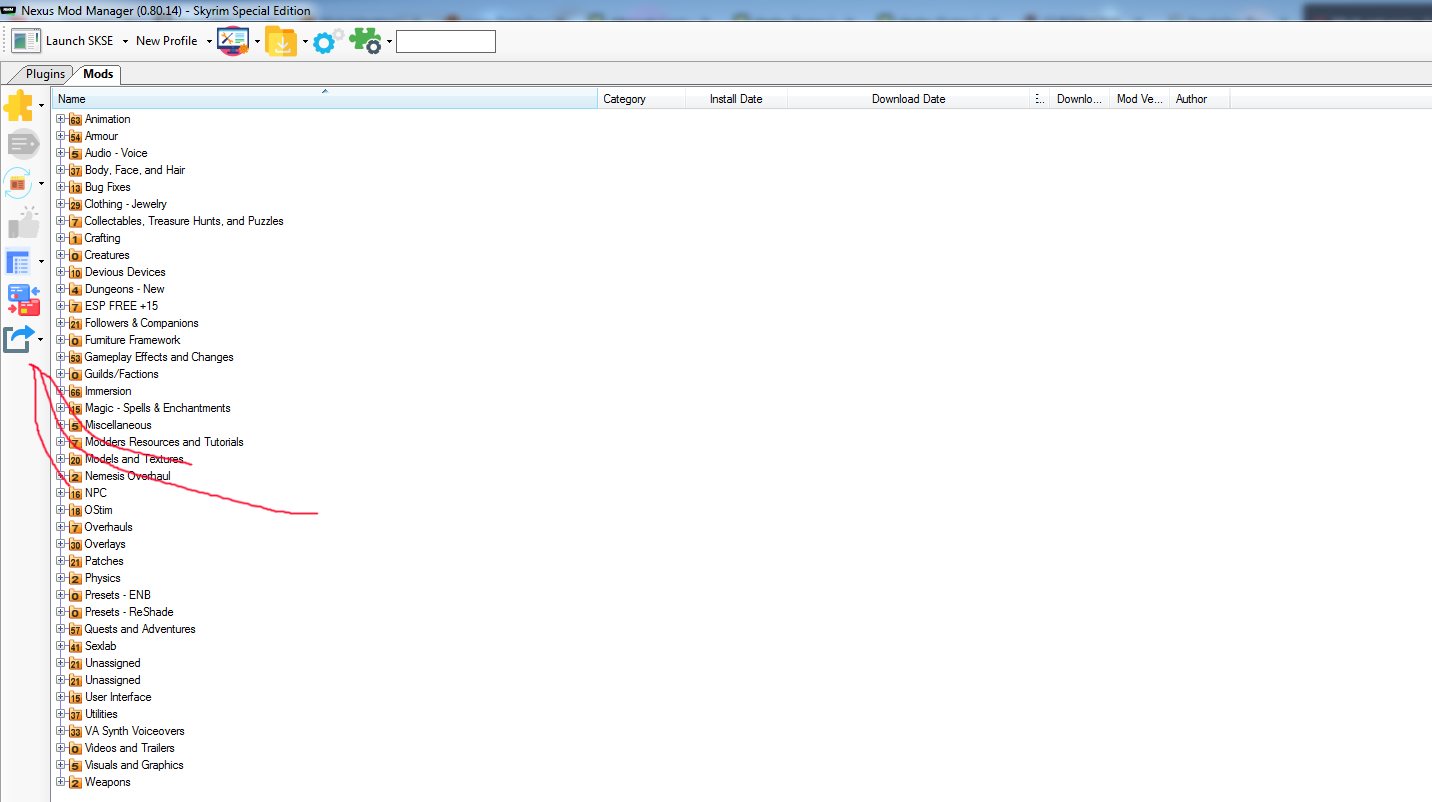Expand the Immersion category

coord(61,391)
